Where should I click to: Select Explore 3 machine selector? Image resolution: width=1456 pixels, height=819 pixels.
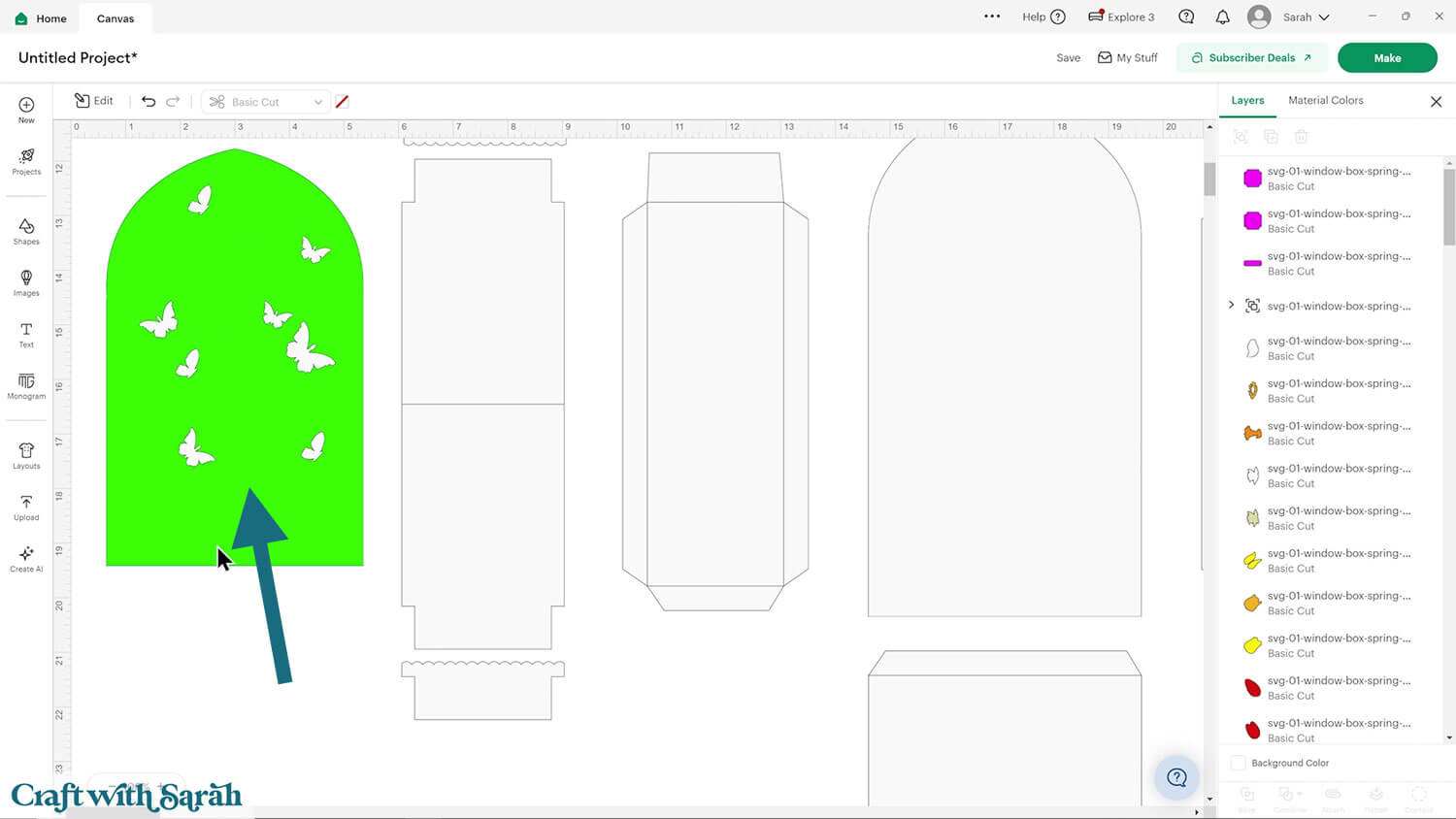click(1121, 17)
